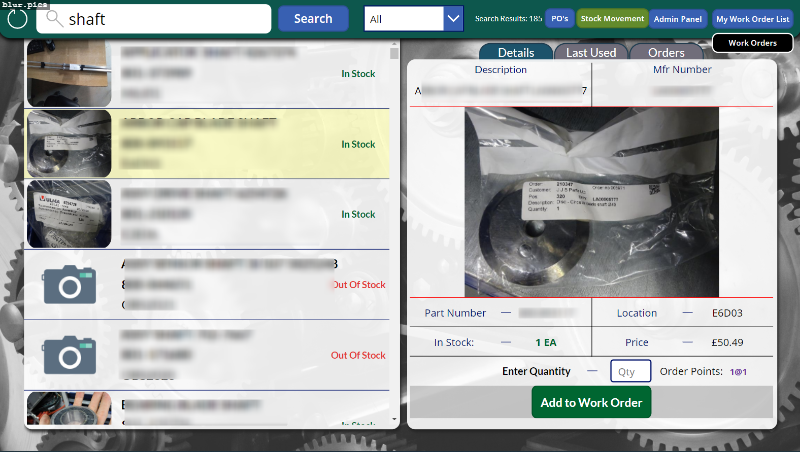Click the Description column header
The width and height of the screenshot is (800, 452).
[501, 69]
